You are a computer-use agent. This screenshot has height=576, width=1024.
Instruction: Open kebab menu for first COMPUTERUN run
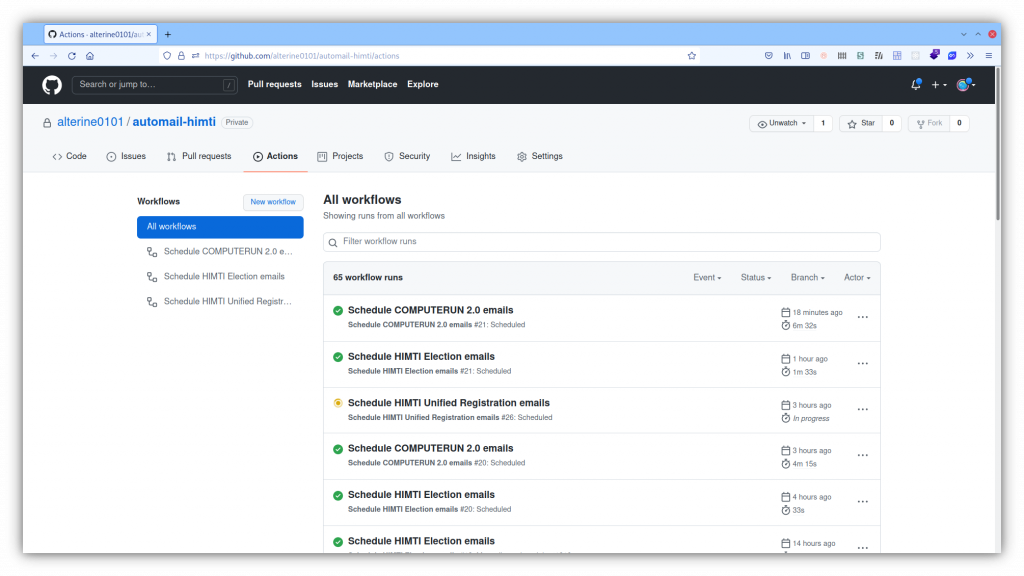coord(862,317)
